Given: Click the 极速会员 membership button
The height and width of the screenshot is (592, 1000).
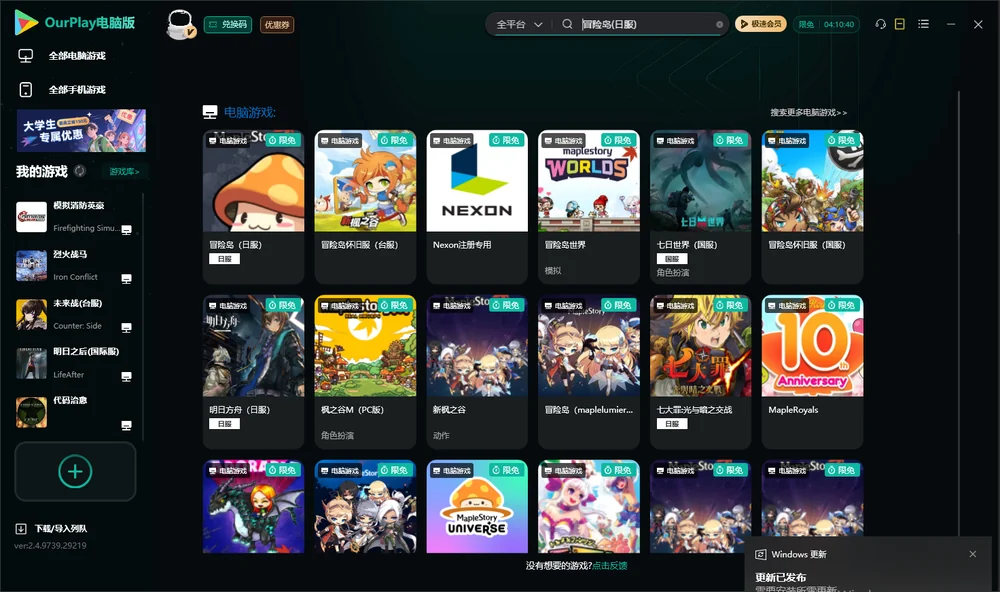Looking at the screenshot, I should (761, 24).
